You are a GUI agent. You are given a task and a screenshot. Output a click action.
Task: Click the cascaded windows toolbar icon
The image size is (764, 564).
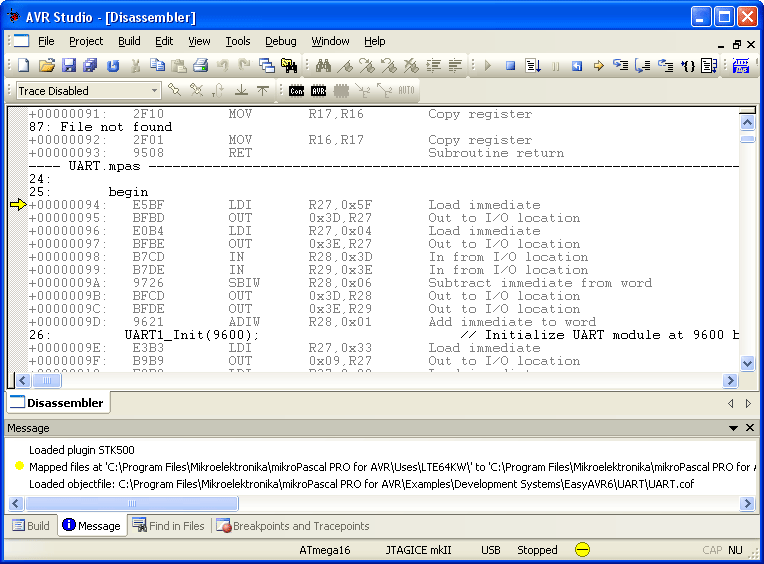point(267,65)
